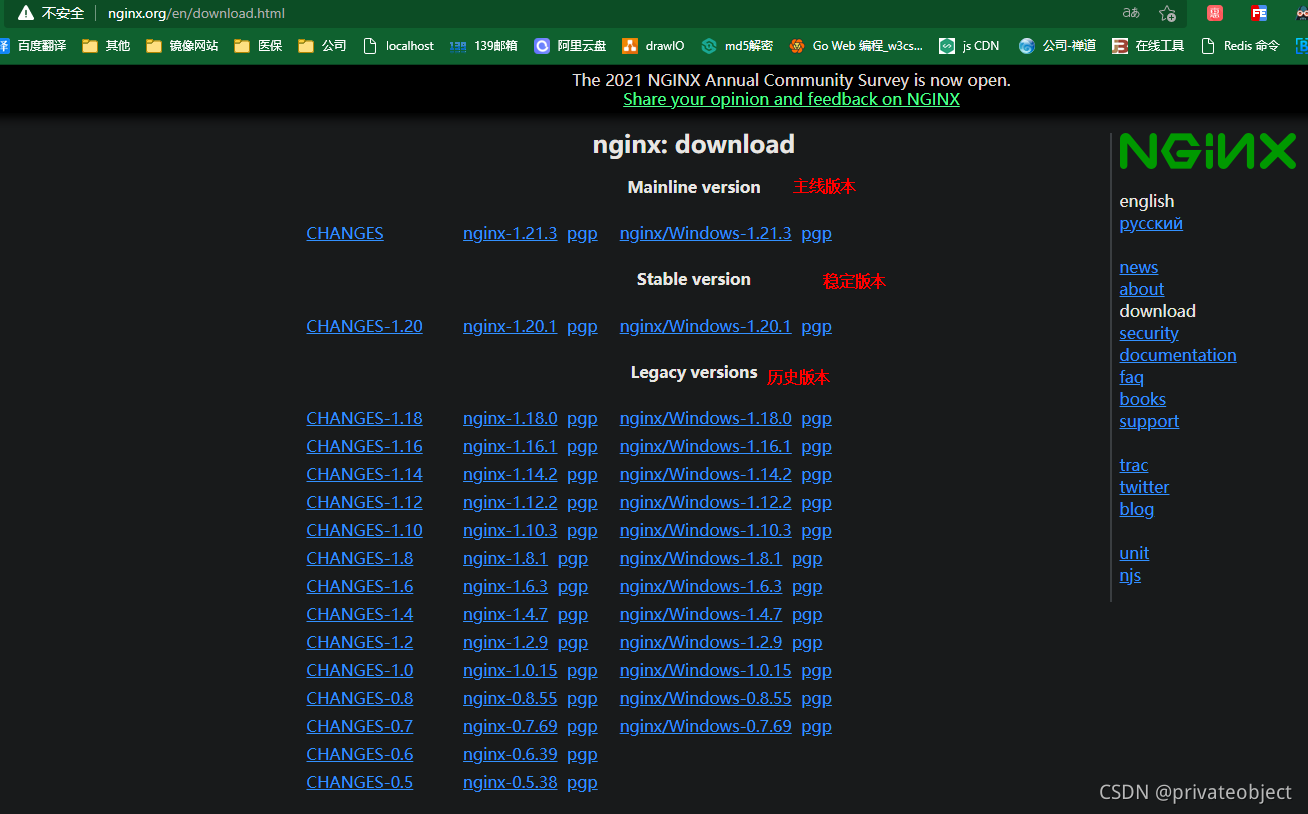Open pgp link beside nginx-0.5.38
Image resolution: width=1308 pixels, height=814 pixels.
pyautogui.click(x=582, y=783)
